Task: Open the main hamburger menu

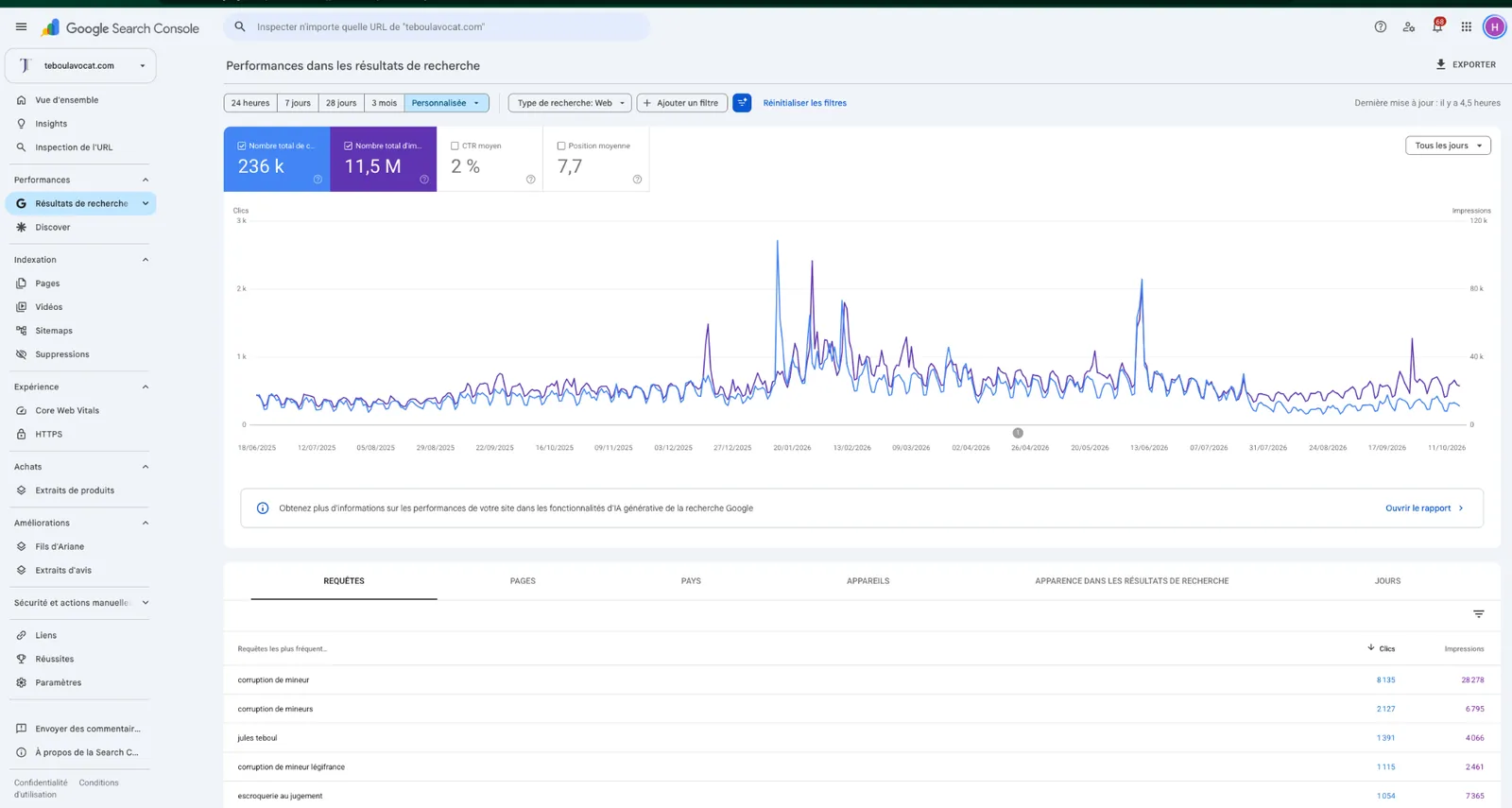Action: (21, 27)
